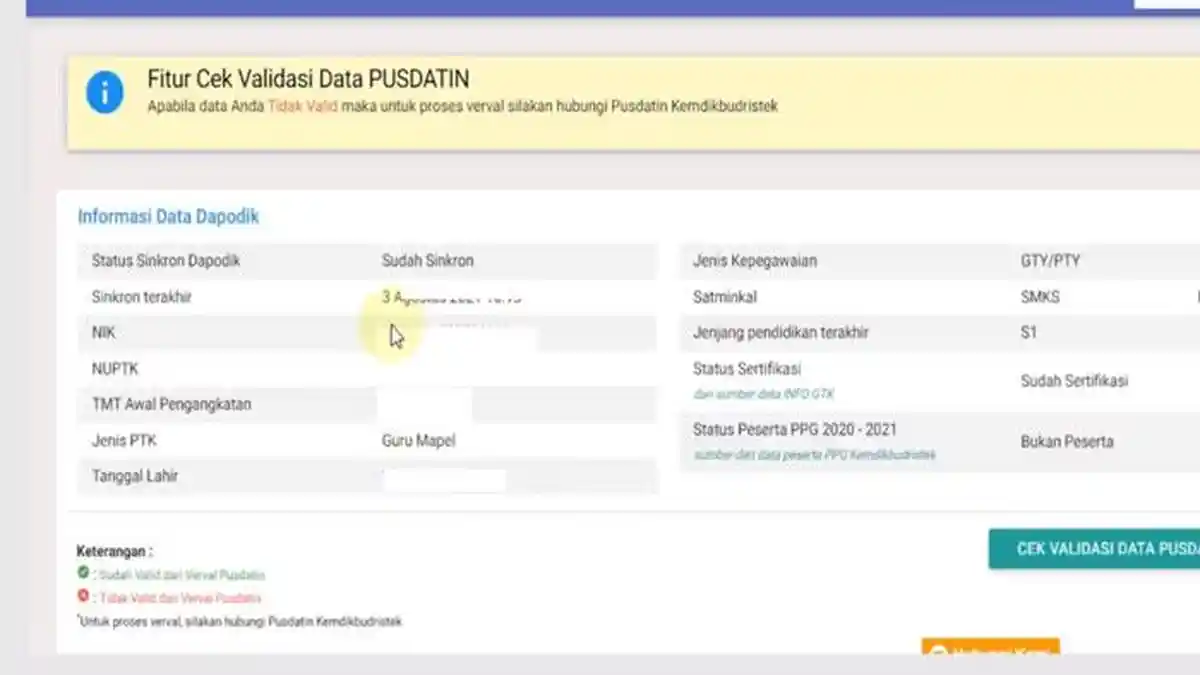Image resolution: width=1200 pixels, height=675 pixels.
Task: Click the "Informasi Data Dapodik" section title
Action: click(x=169, y=217)
